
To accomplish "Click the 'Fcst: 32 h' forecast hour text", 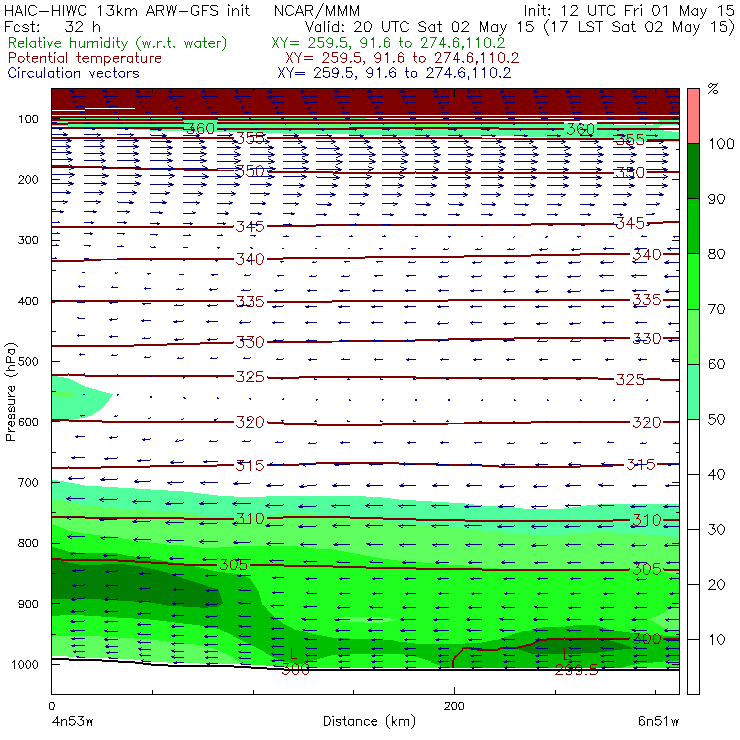I will [x=52, y=26].
